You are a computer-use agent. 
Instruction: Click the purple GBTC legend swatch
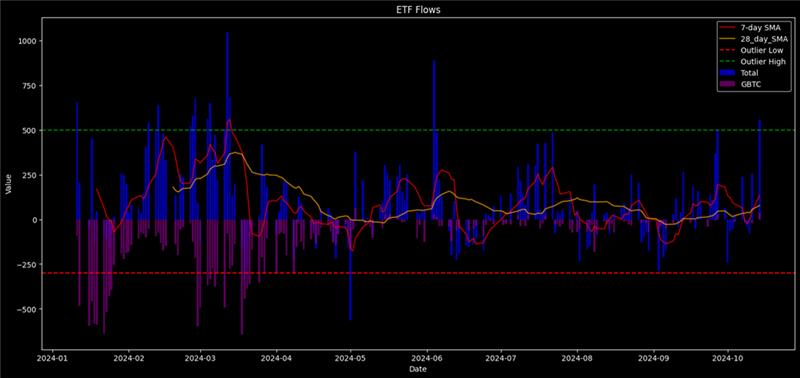[x=728, y=84]
